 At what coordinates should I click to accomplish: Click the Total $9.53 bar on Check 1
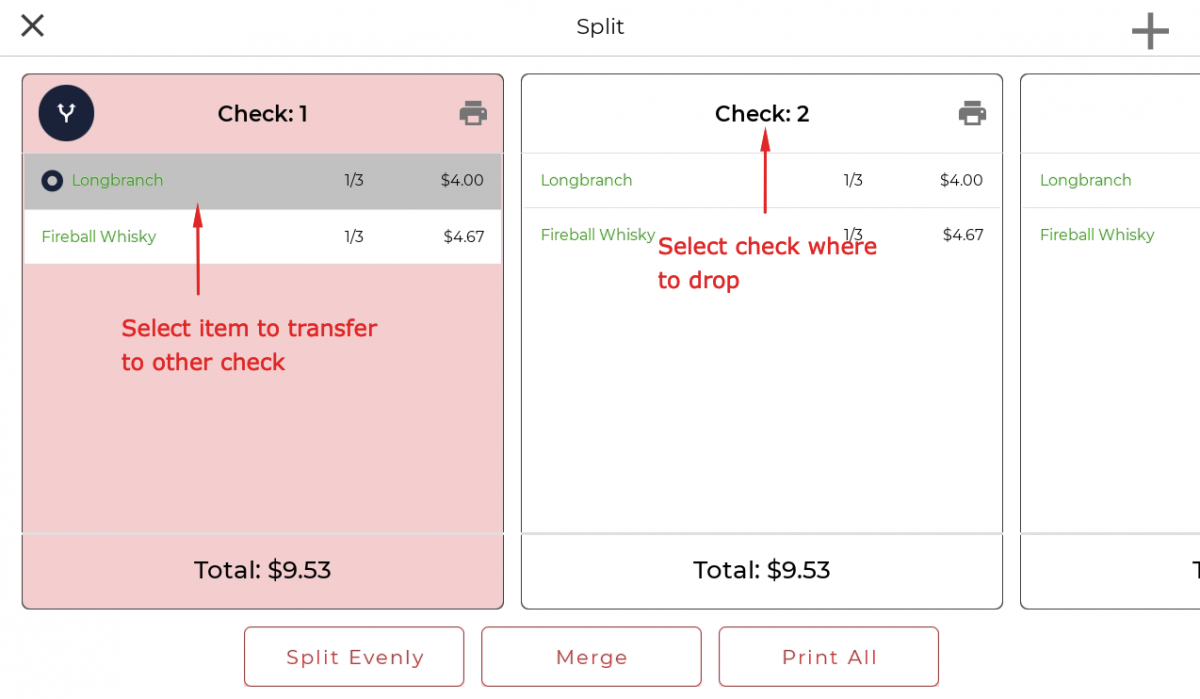click(x=261, y=570)
